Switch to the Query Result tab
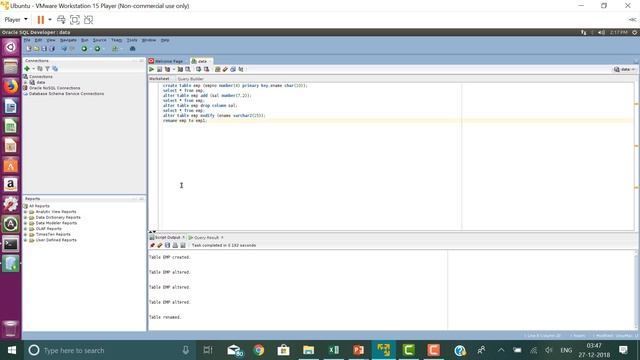Screen dimensions: 640x360 207,238
